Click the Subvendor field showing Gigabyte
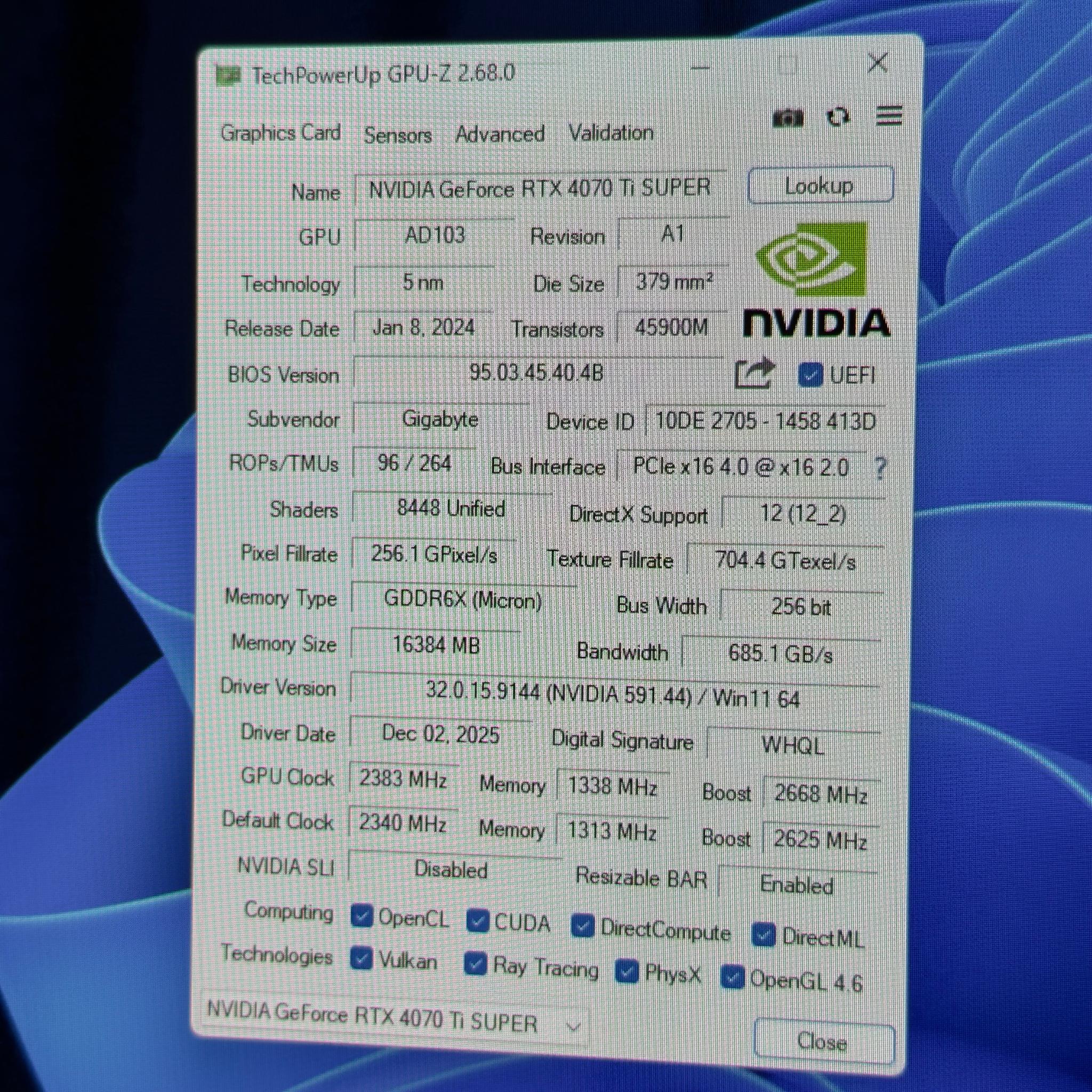This screenshot has height=1092, width=1092. tap(440, 419)
